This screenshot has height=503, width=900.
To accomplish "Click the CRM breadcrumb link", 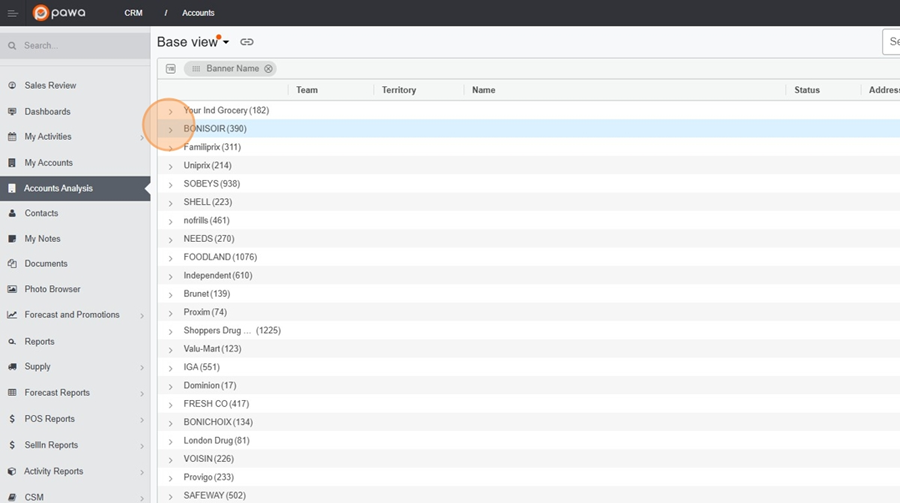I will (x=133, y=13).
